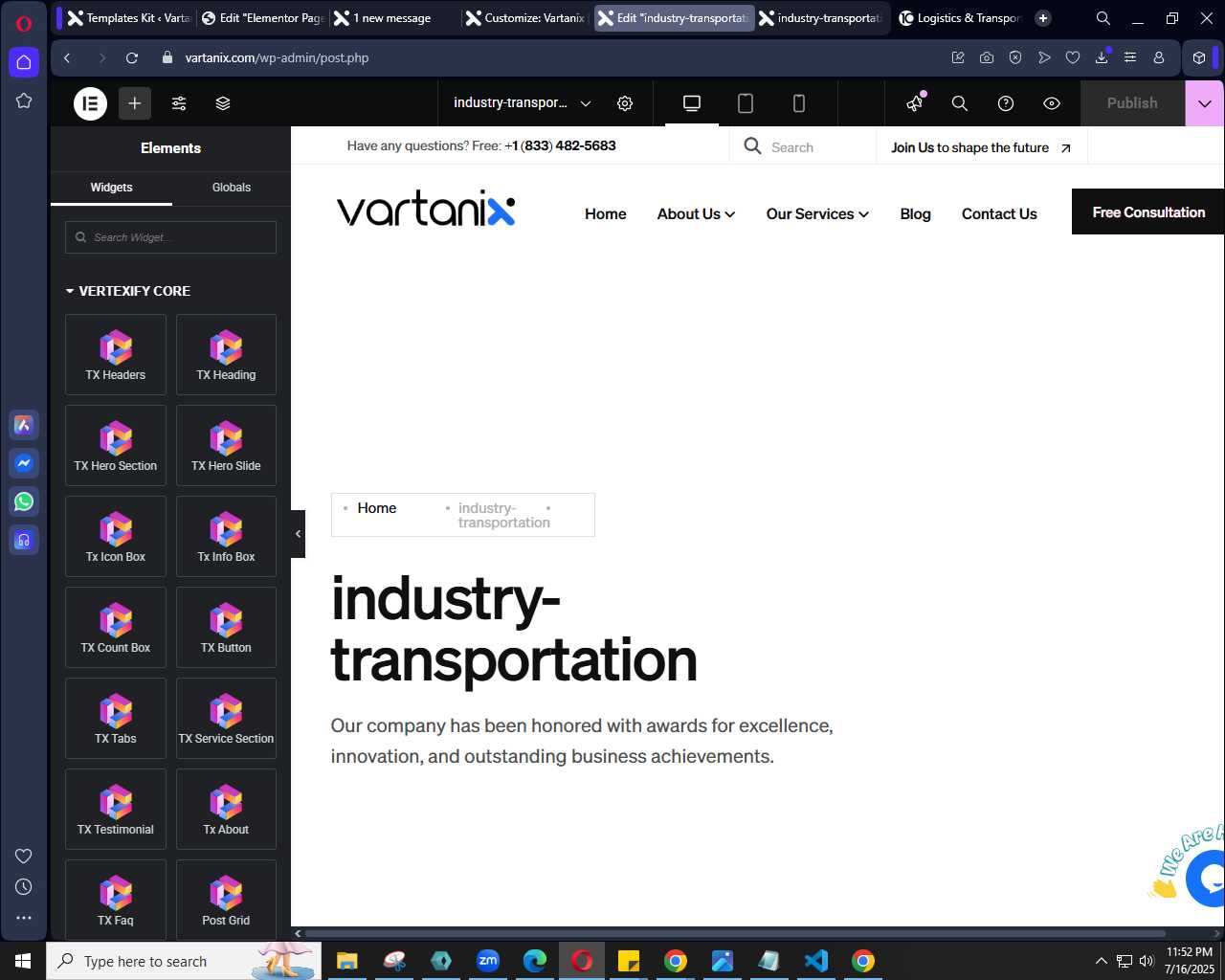Switch to desktop preview mode
This screenshot has width=1225, height=980.
(692, 103)
